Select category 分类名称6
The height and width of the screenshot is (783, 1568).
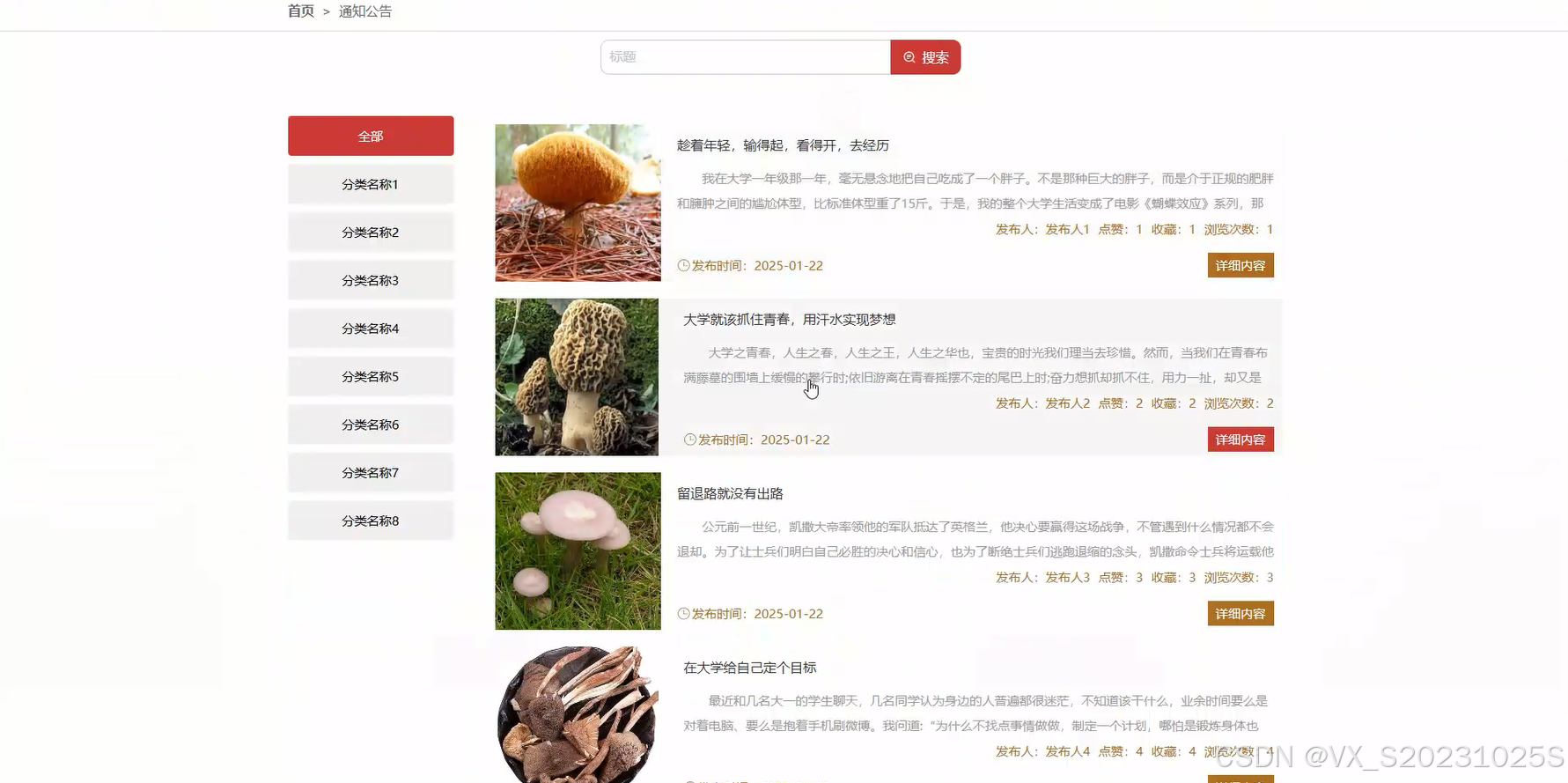371,425
